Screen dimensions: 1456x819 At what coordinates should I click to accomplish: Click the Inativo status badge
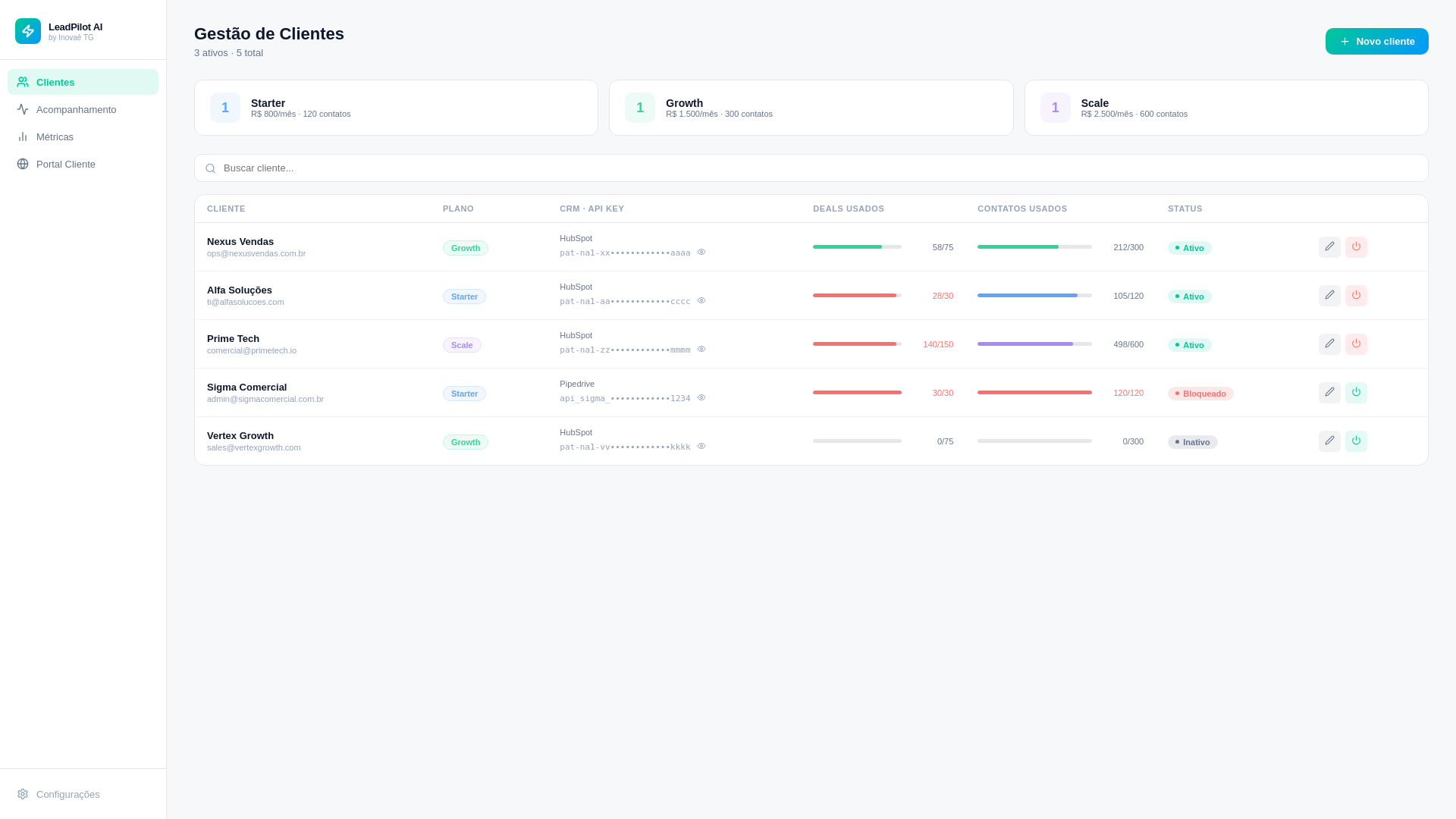1192,442
